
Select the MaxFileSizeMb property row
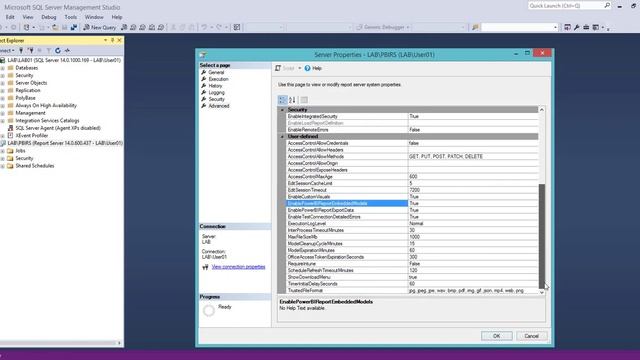coord(412,237)
